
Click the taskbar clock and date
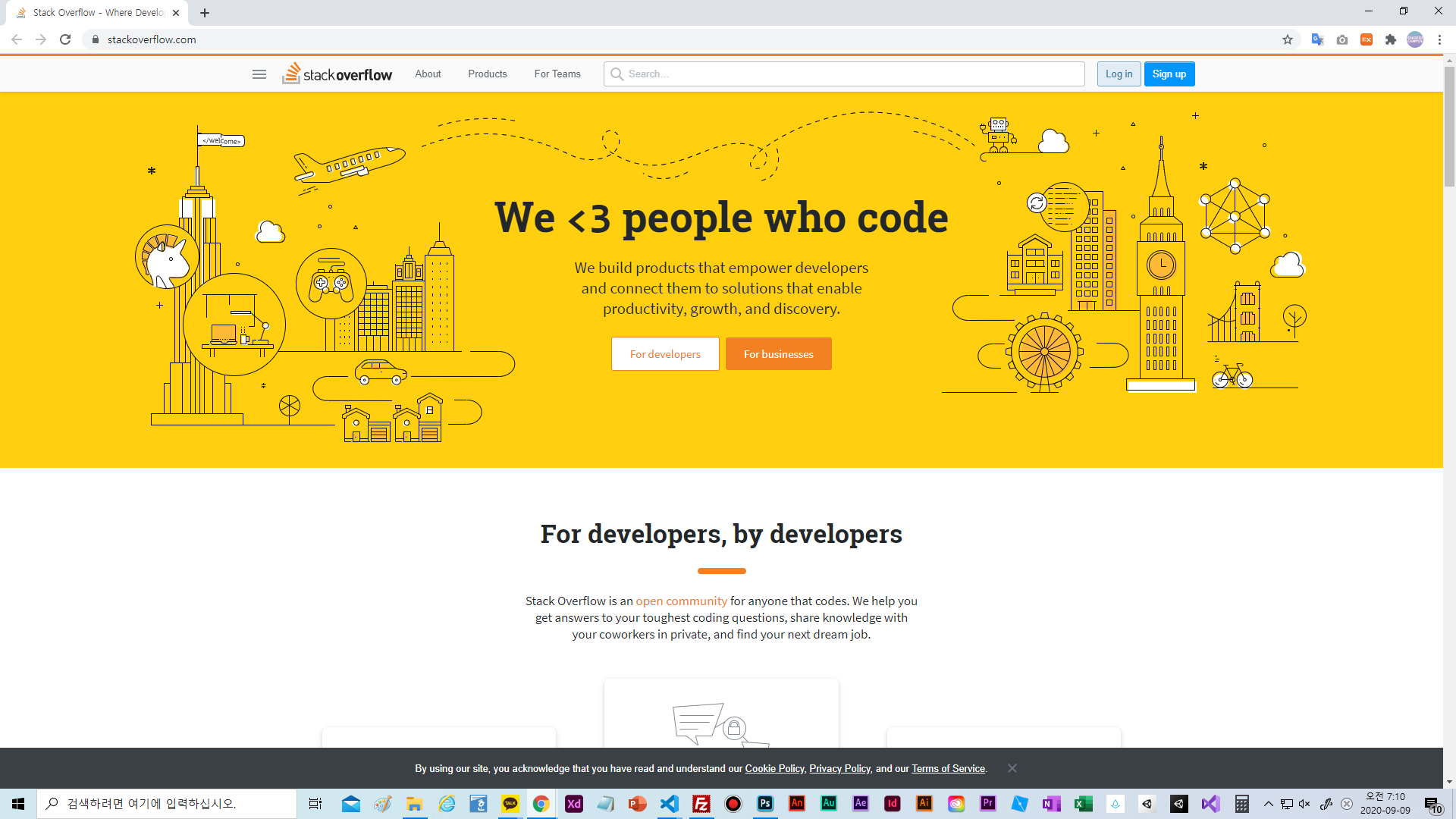click(x=1385, y=804)
